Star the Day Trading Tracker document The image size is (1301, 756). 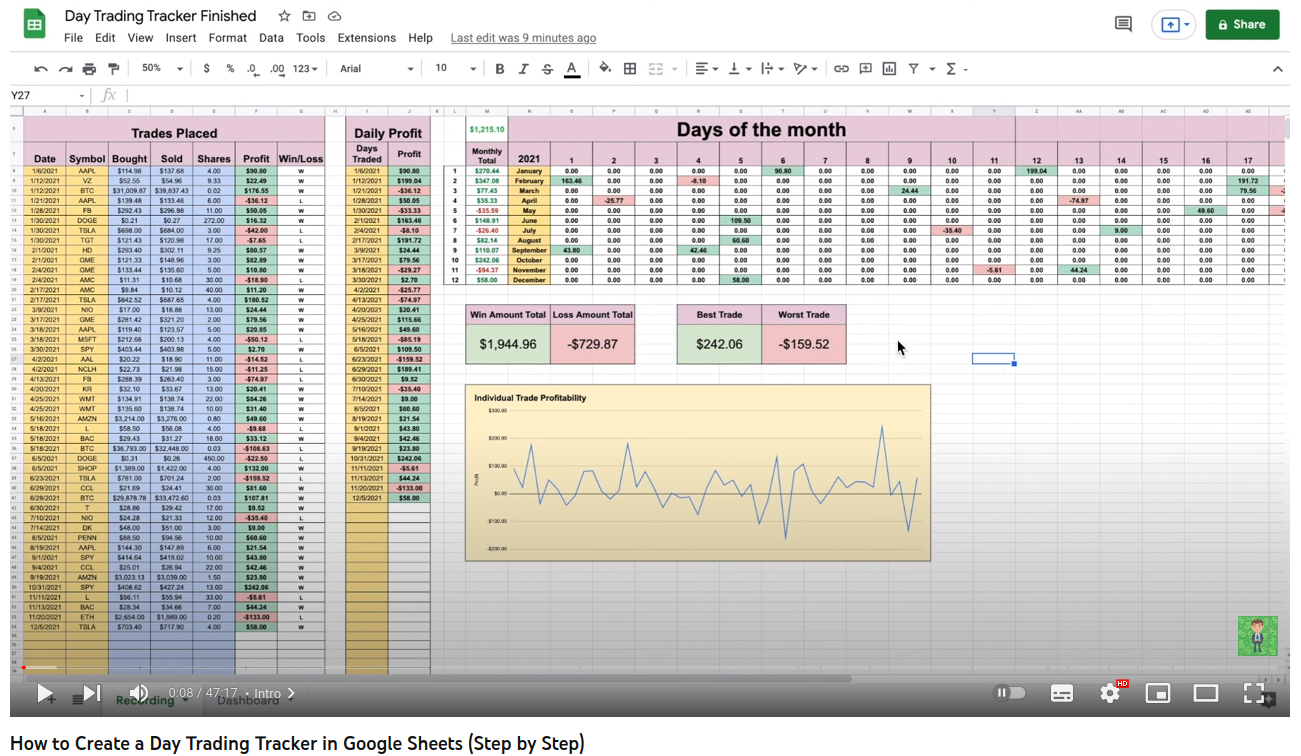click(284, 16)
